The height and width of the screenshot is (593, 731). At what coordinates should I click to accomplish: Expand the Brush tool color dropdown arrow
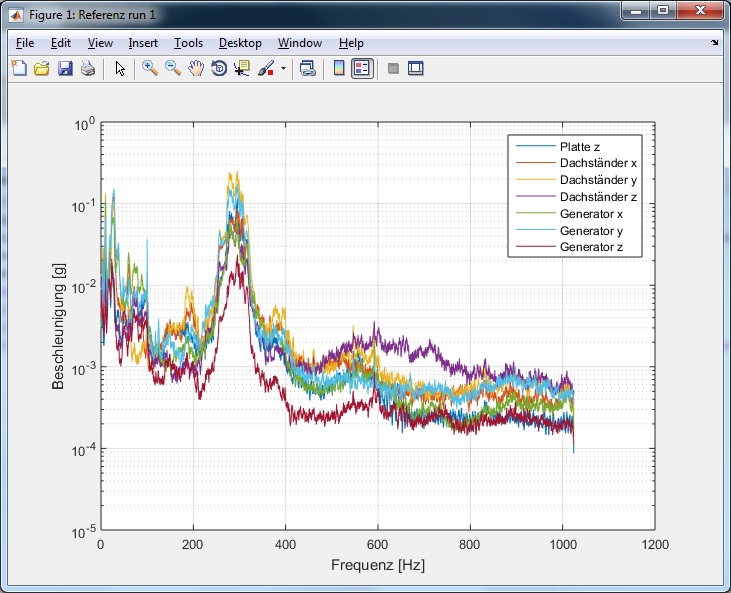(x=283, y=69)
